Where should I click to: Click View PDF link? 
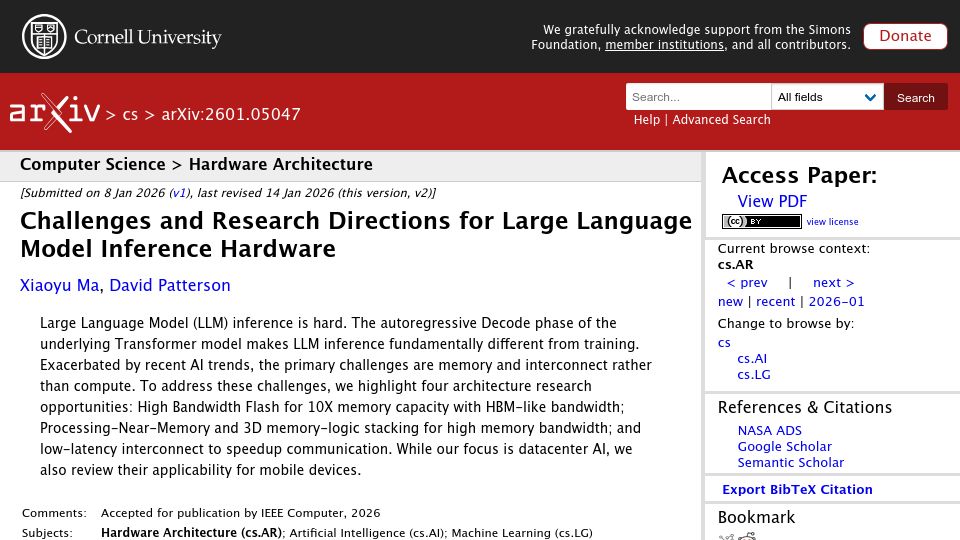click(772, 201)
